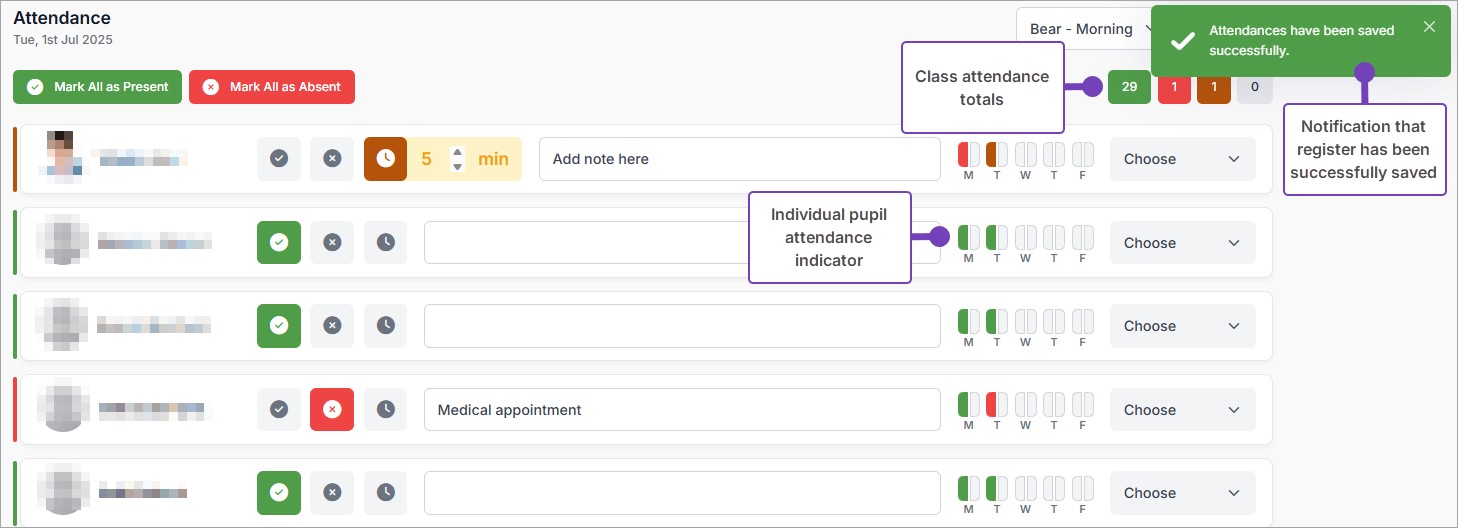Toggle red absent button on Medical appointment row
This screenshot has width=1458, height=528.
332,410
